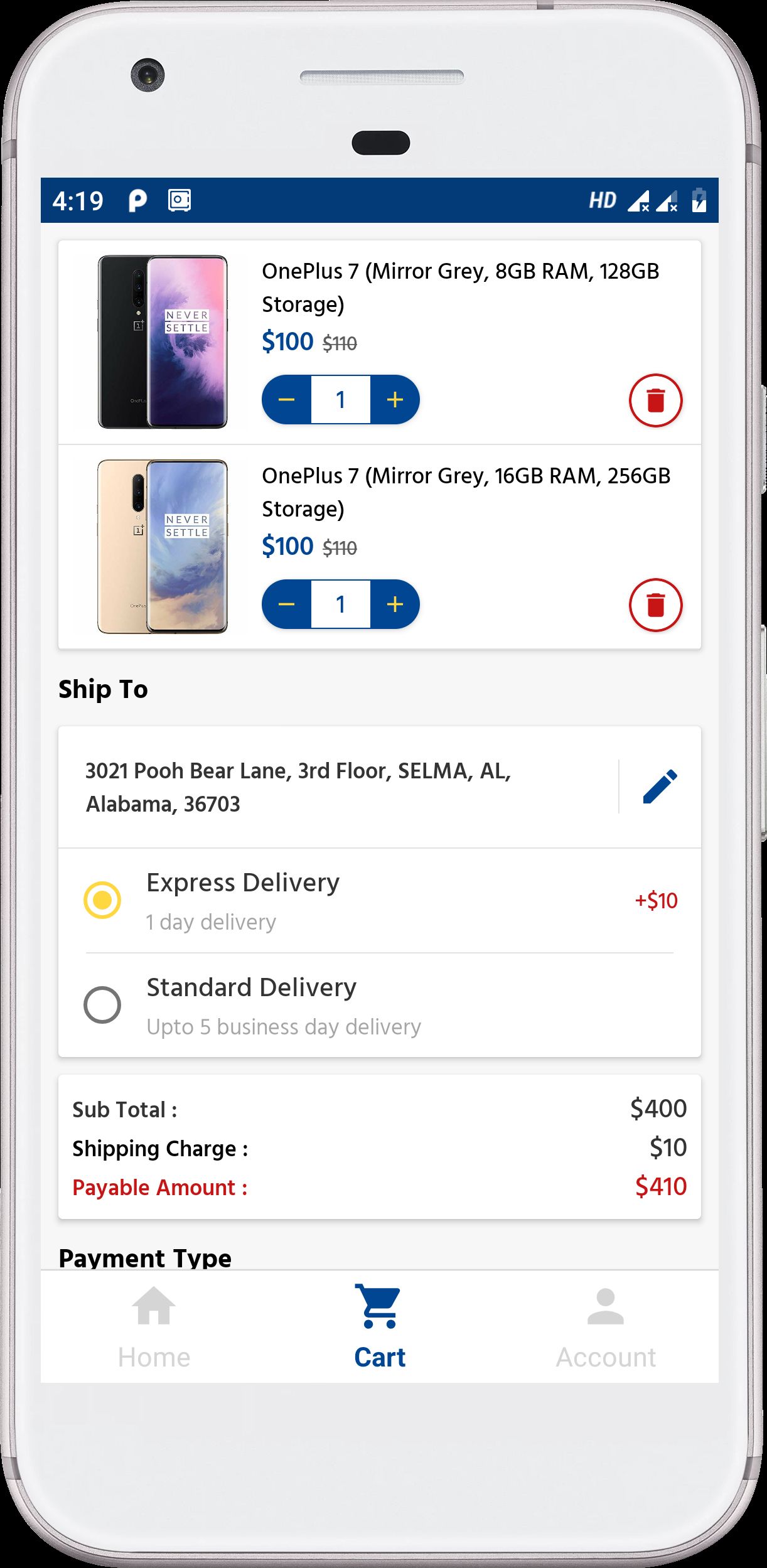
Task: Decrease quantity of the 8GB RAM OnePlus 7
Action: pyautogui.click(x=287, y=400)
